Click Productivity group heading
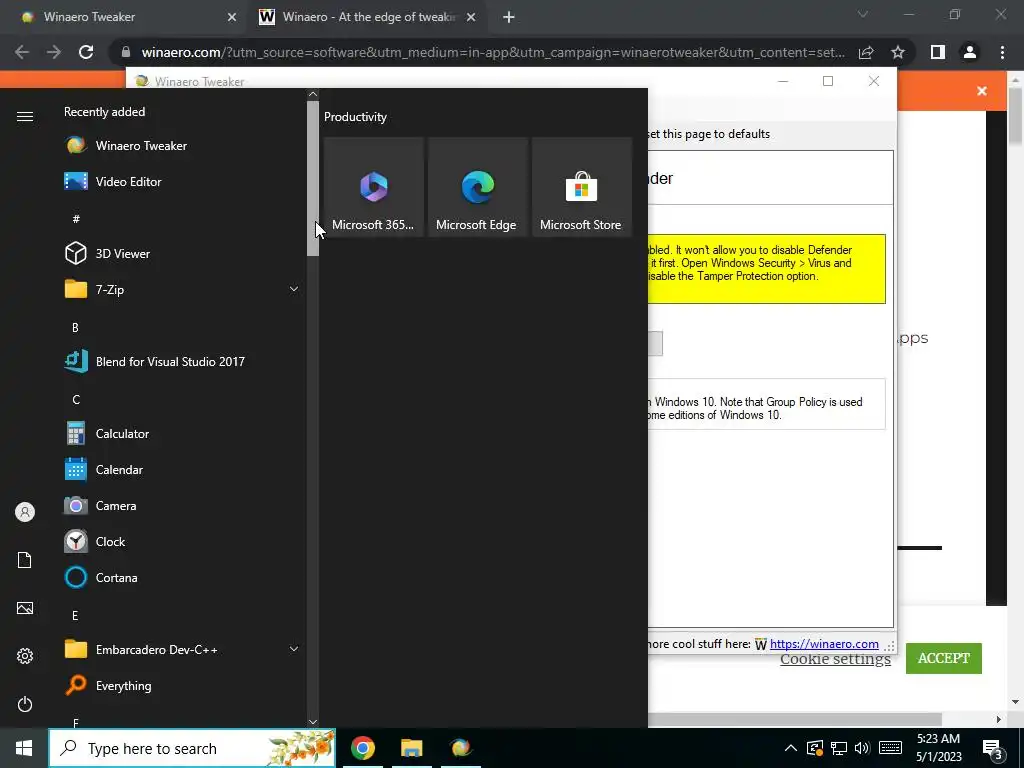1024x768 pixels. click(x=355, y=117)
